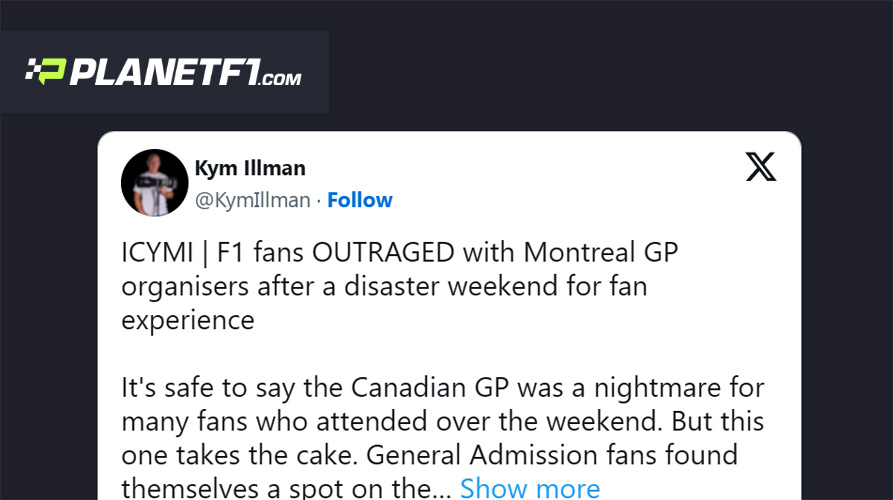Viewport: 893px width, 500px height.
Task: Follow Kym Illman on X
Action: (360, 200)
